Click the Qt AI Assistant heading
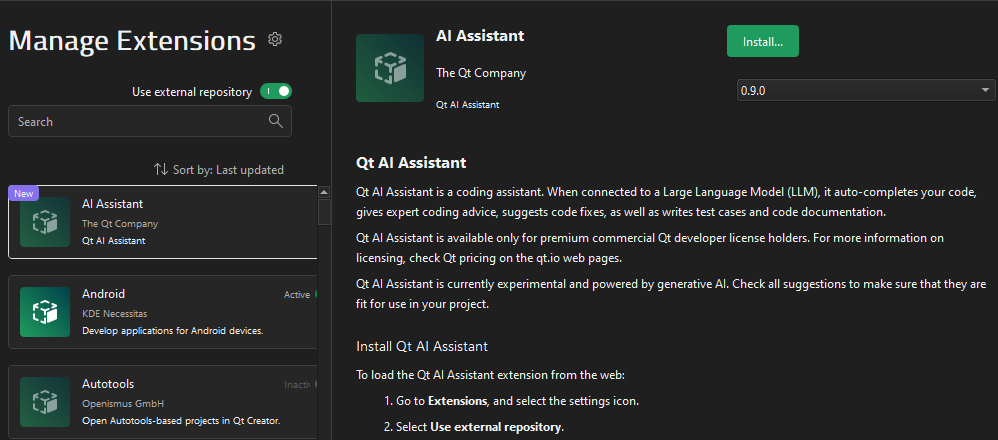 pyautogui.click(x=411, y=163)
